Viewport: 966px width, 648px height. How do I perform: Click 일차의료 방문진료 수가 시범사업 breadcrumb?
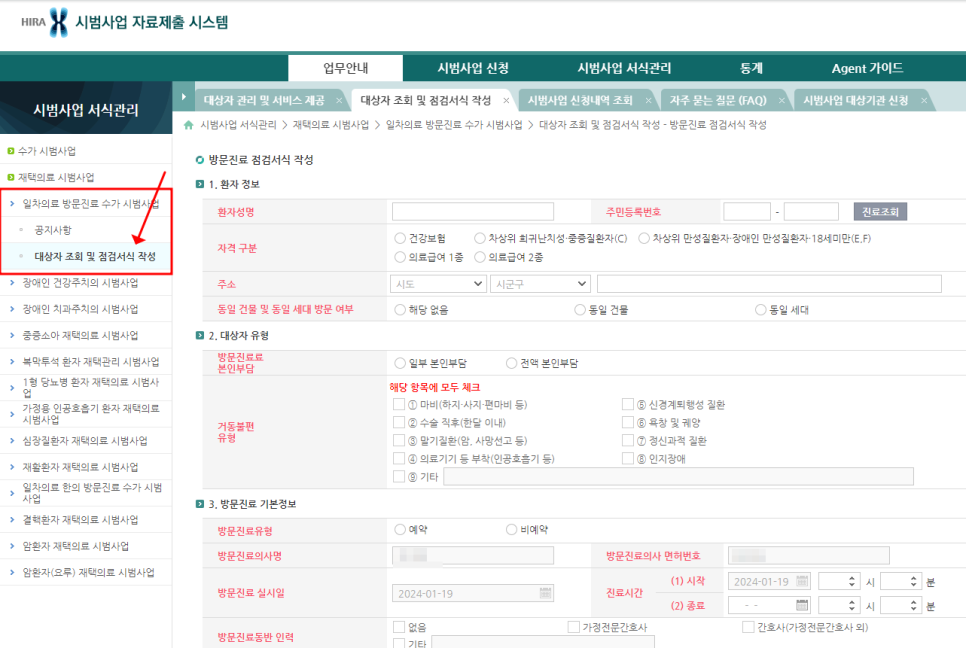coord(453,125)
